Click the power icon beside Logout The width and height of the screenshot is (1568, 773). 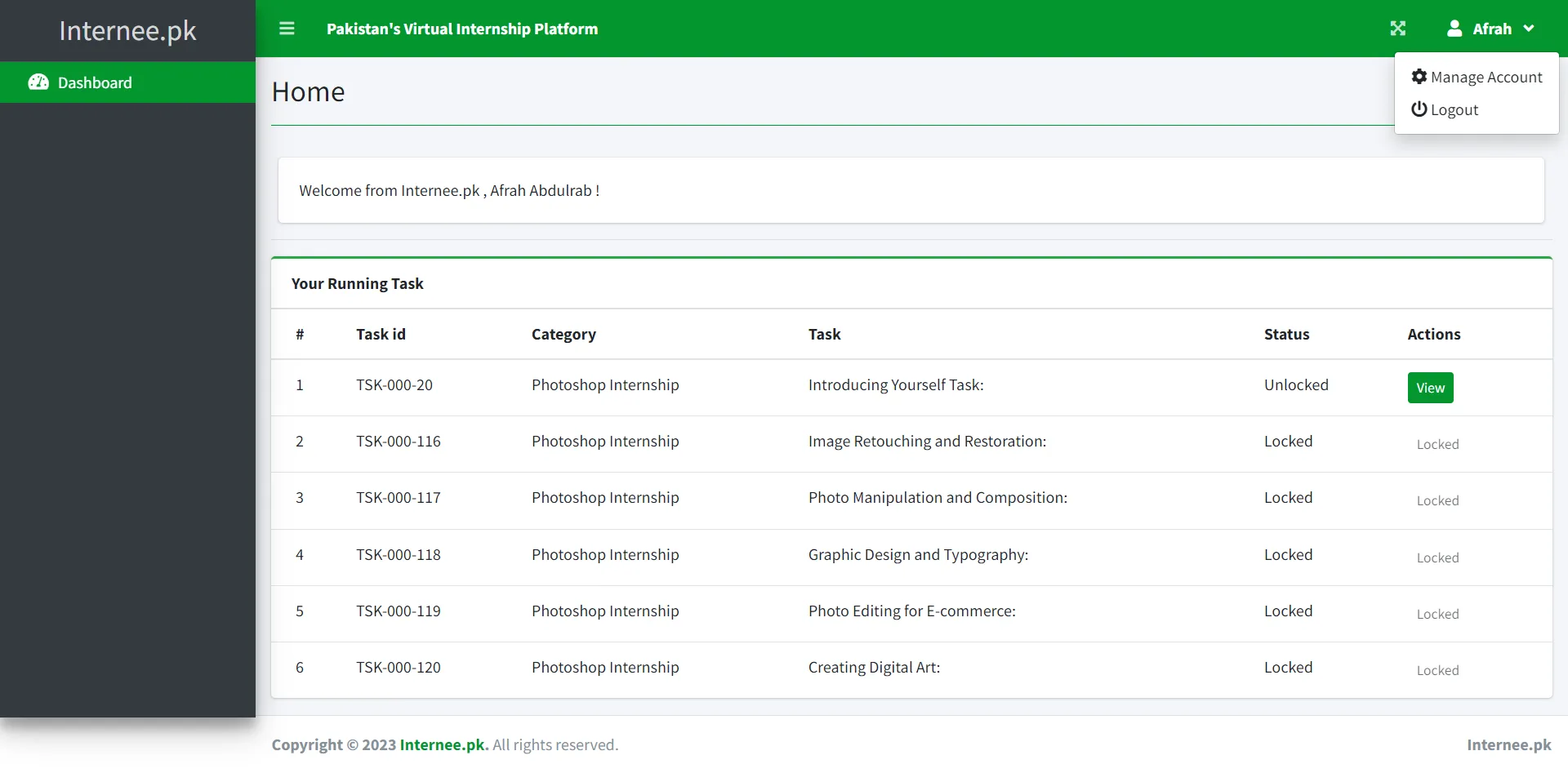click(1419, 109)
